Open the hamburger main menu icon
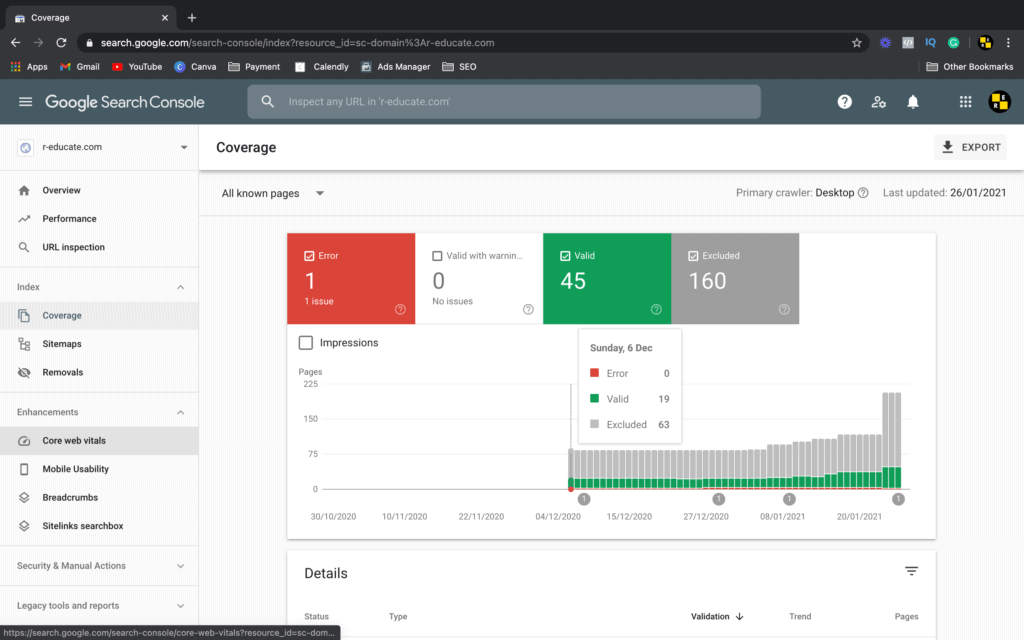 25,102
